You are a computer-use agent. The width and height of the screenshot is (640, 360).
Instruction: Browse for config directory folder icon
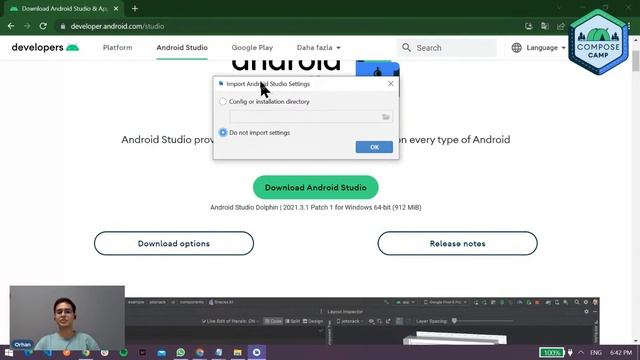click(386, 117)
